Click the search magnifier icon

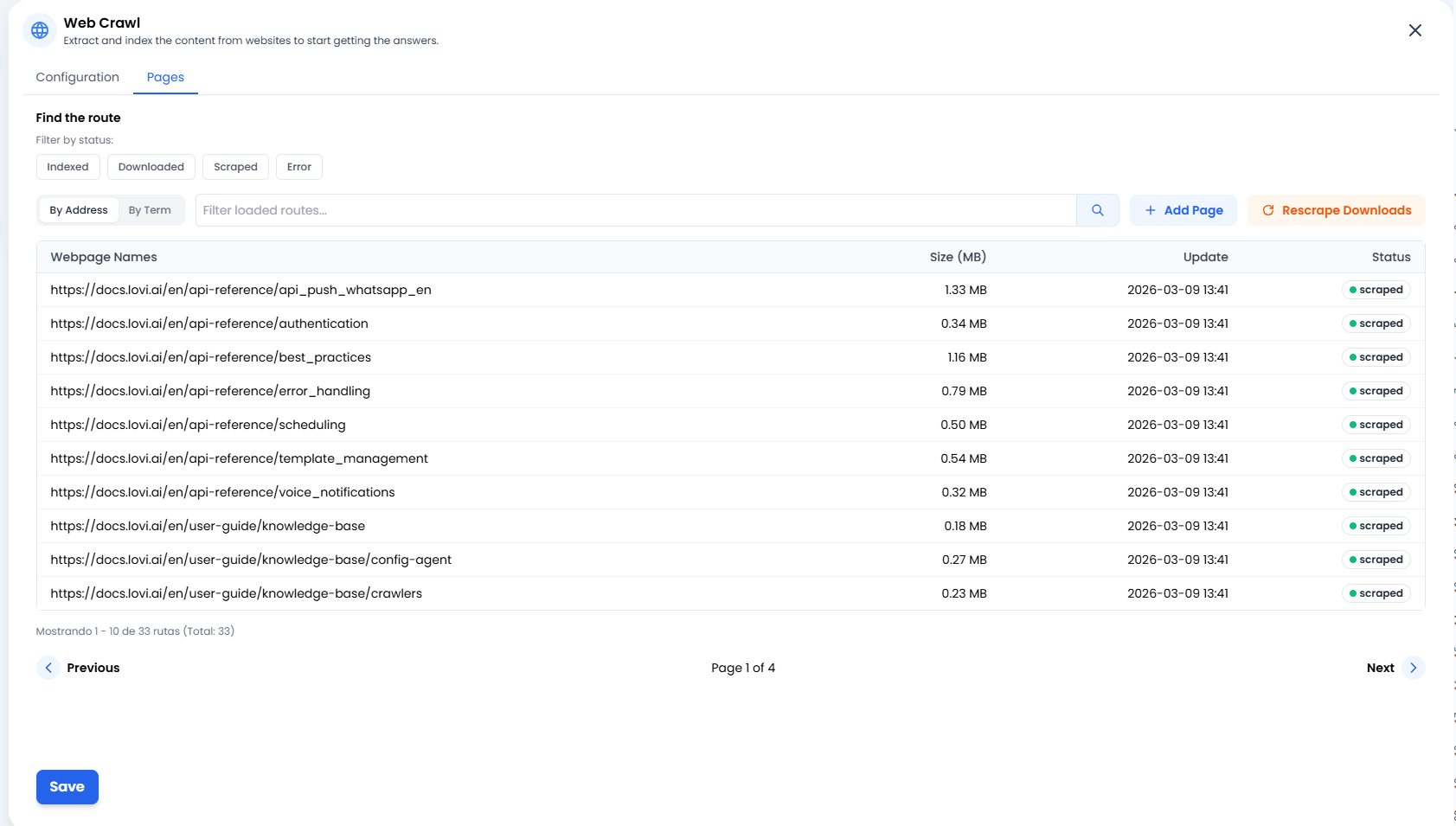1097,209
